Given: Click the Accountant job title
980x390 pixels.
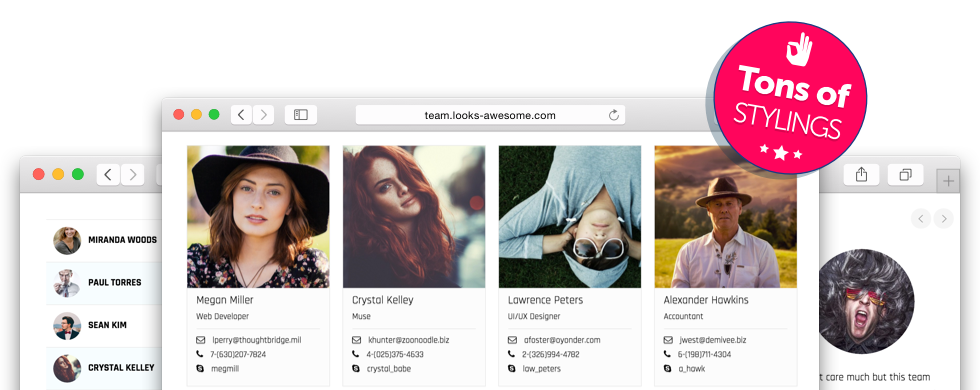Looking at the screenshot, I should coord(683,316).
